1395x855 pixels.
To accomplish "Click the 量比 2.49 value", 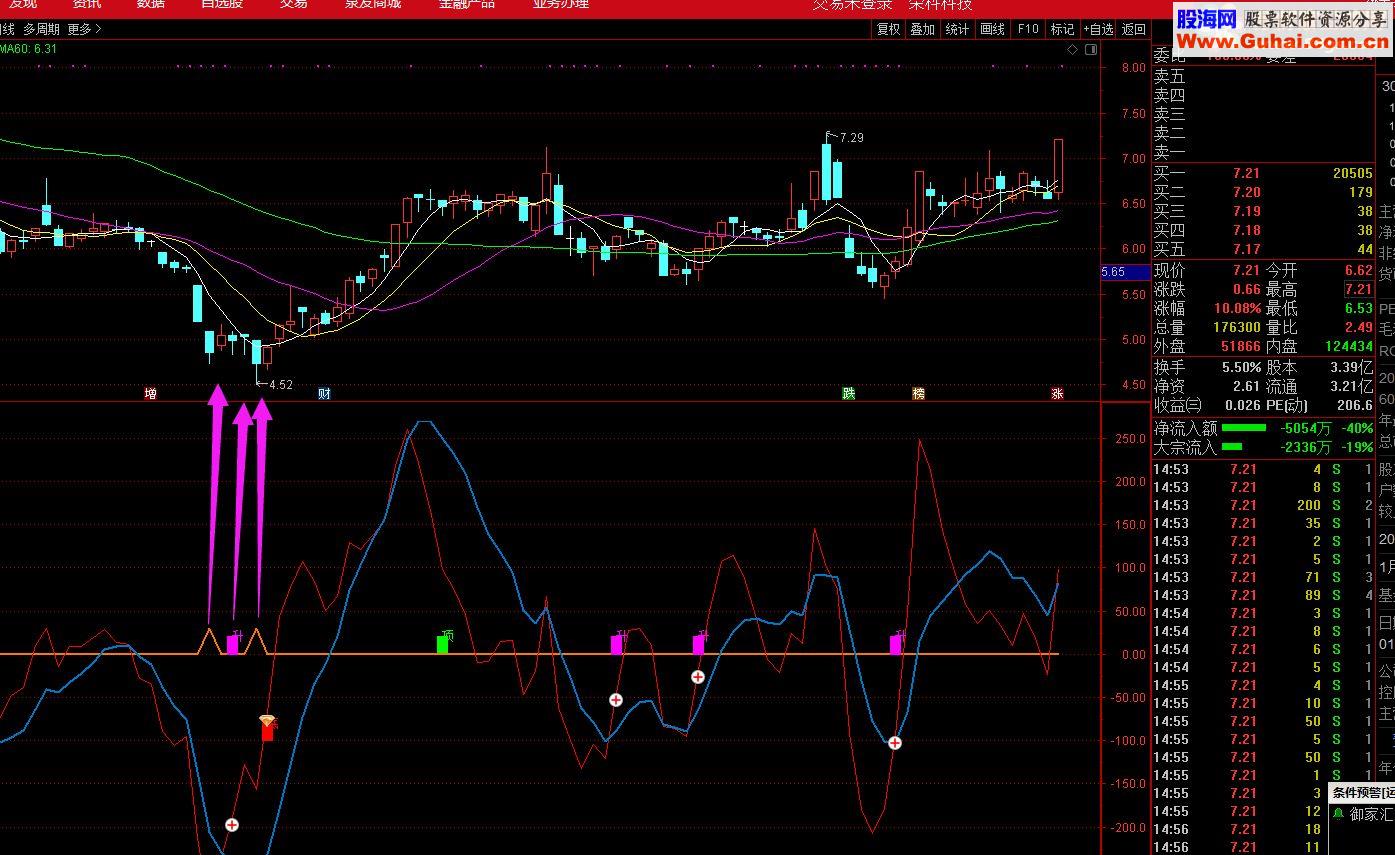I will (x=1360, y=327).
